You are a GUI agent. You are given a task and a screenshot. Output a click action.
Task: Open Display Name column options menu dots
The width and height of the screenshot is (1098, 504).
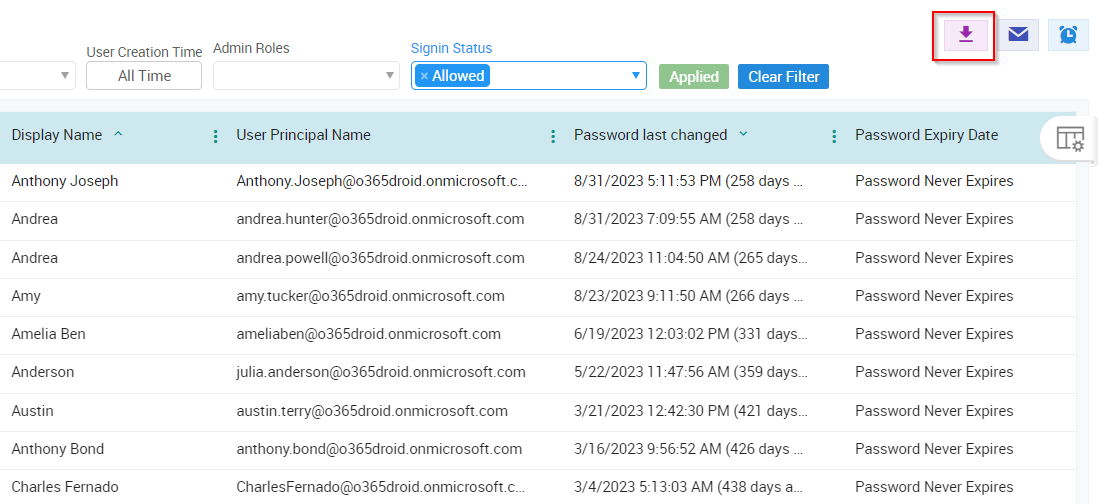[x=216, y=136]
